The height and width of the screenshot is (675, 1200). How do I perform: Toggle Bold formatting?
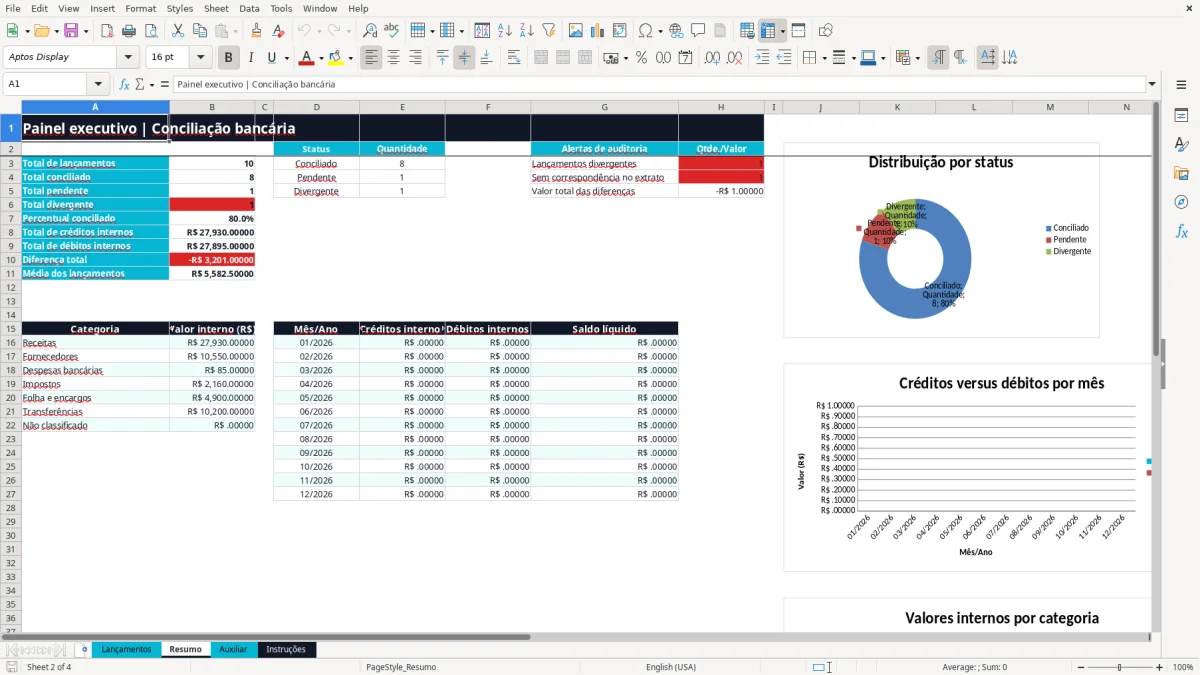[229, 58]
